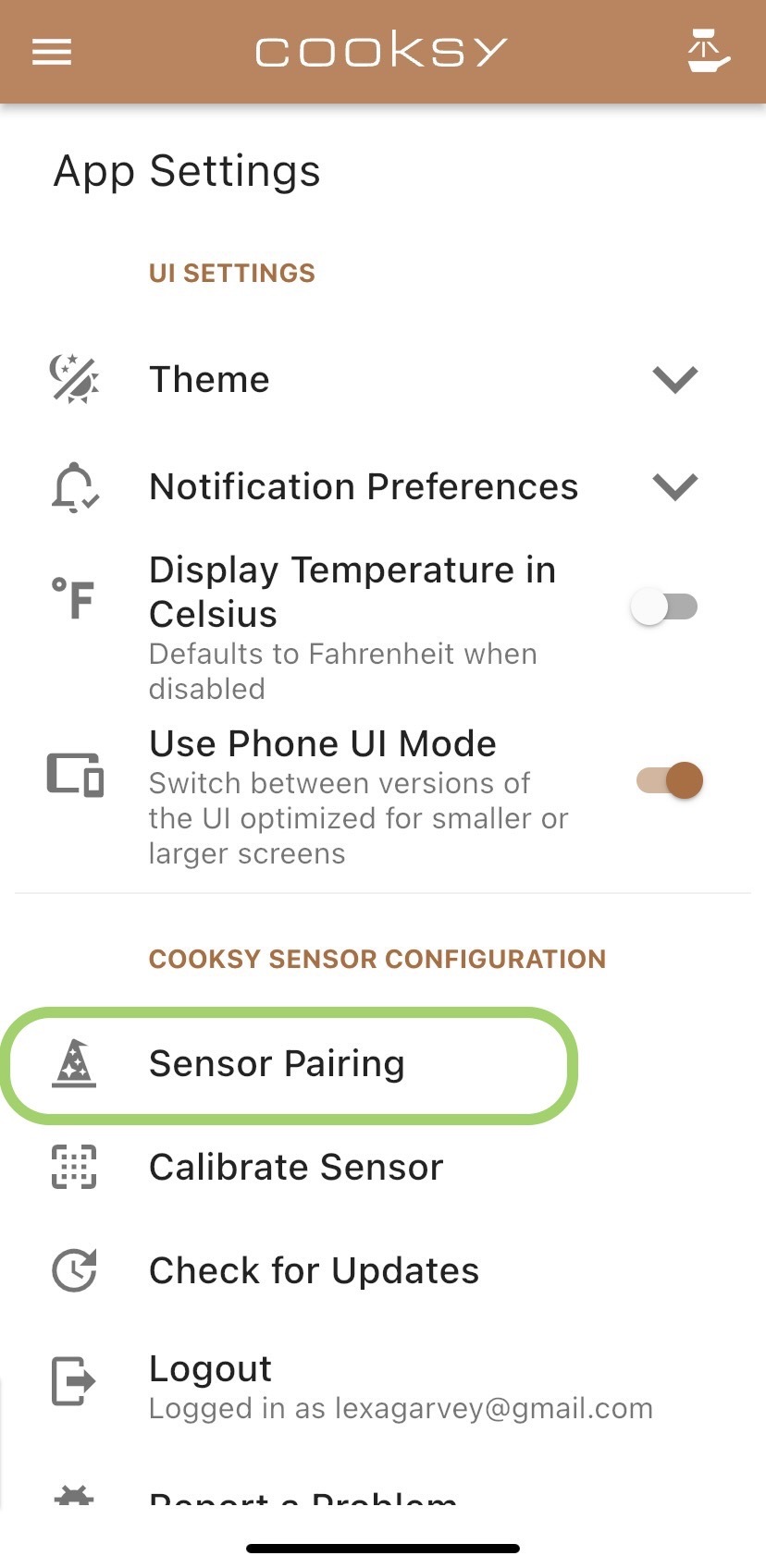Tap the Cooksy logo title

click(x=381, y=50)
